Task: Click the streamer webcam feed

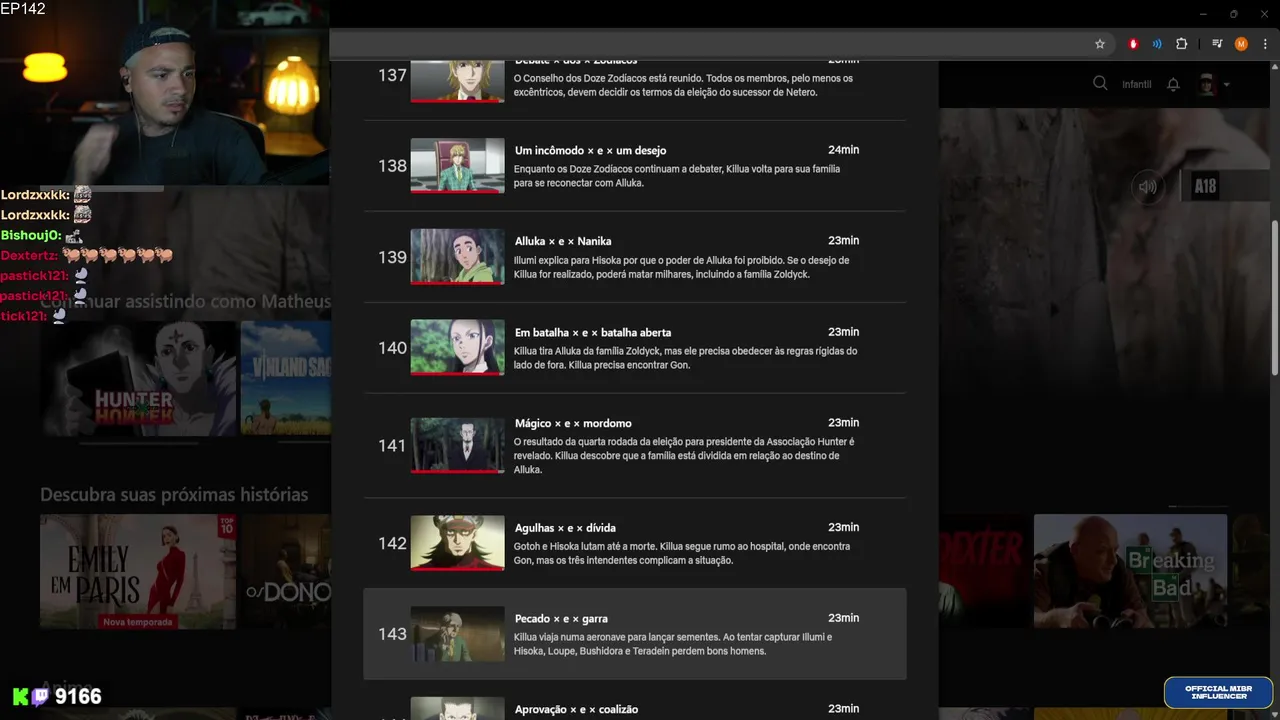Action: (165, 95)
